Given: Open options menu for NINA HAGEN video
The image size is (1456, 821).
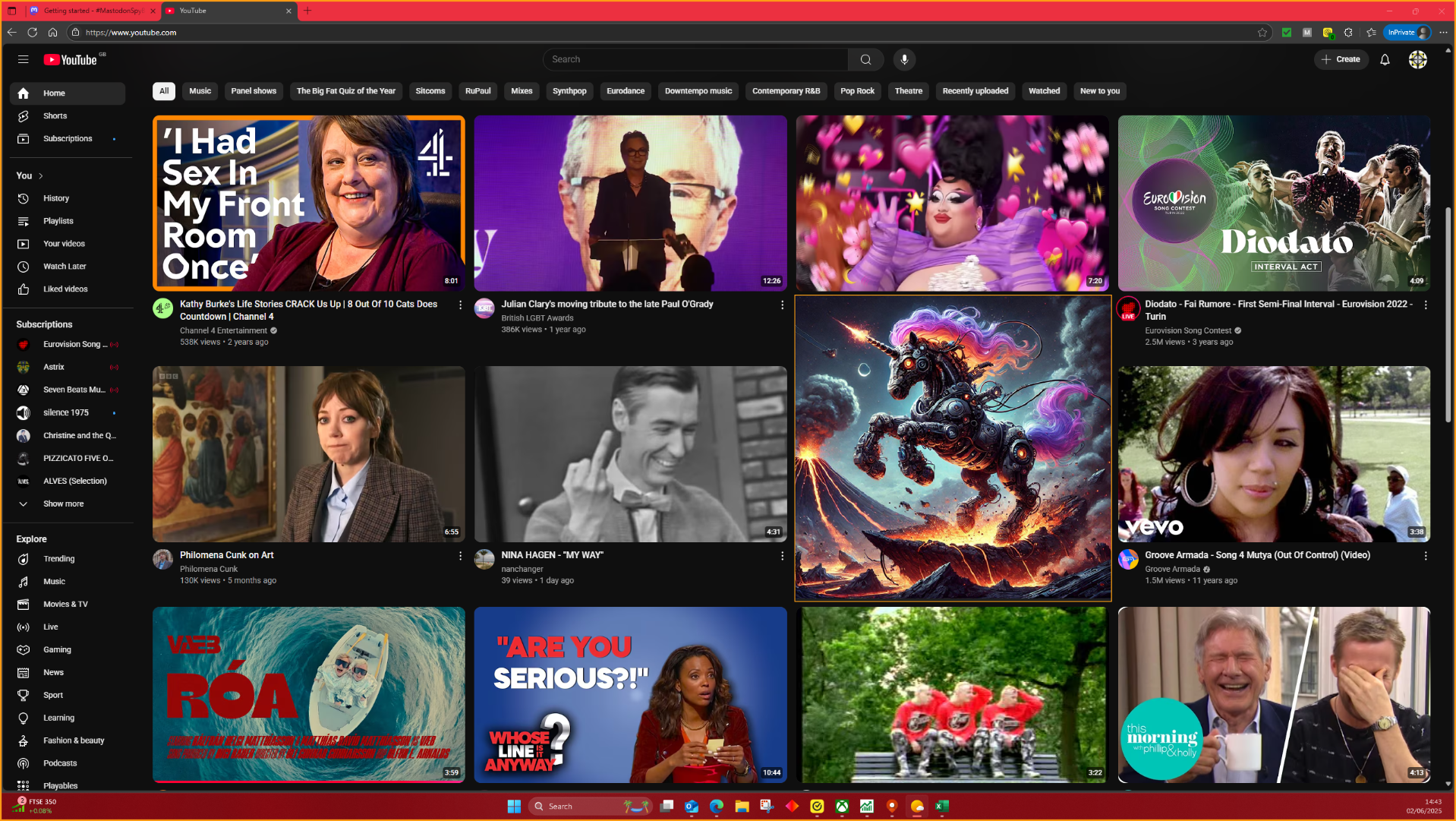Looking at the screenshot, I should click(782, 557).
